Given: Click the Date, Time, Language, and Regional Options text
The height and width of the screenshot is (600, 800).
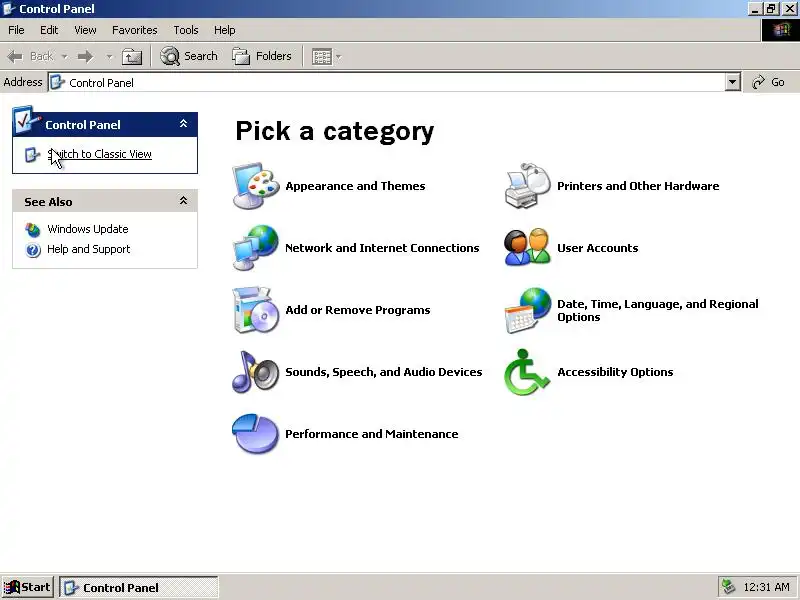Looking at the screenshot, I should (x=658, y=310).
